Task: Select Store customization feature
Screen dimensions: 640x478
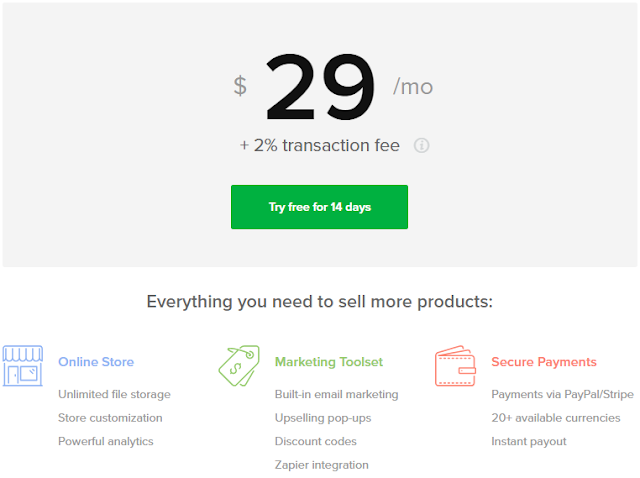Action: (110, 418)
